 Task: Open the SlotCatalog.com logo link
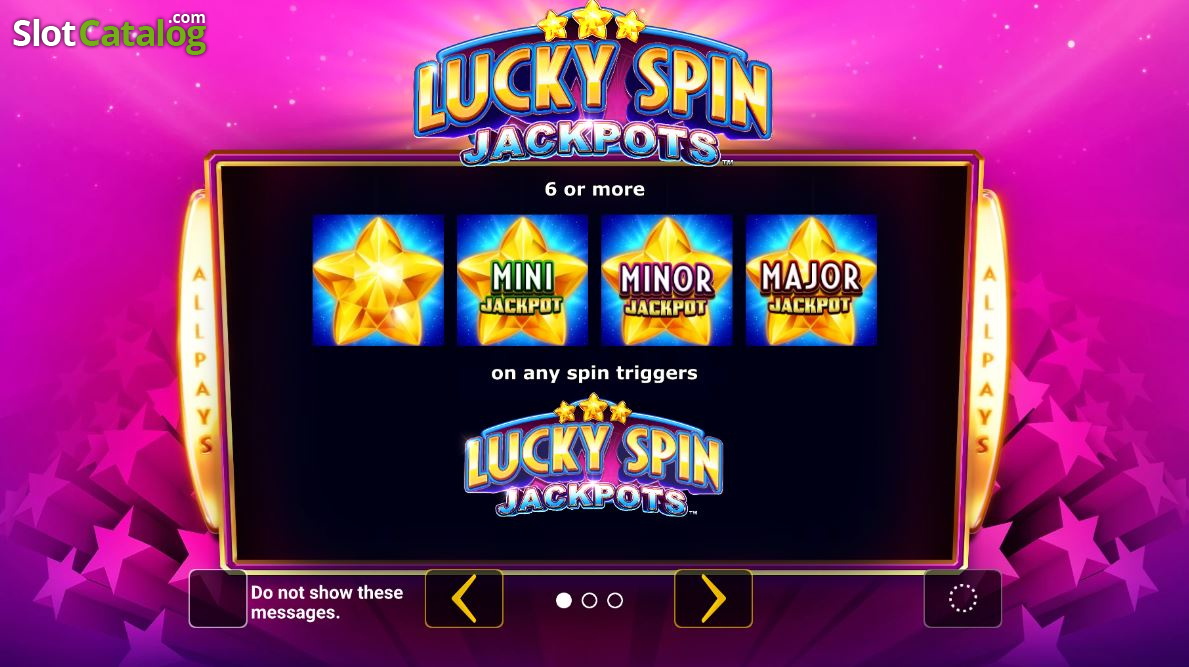(x=109, y=32)
